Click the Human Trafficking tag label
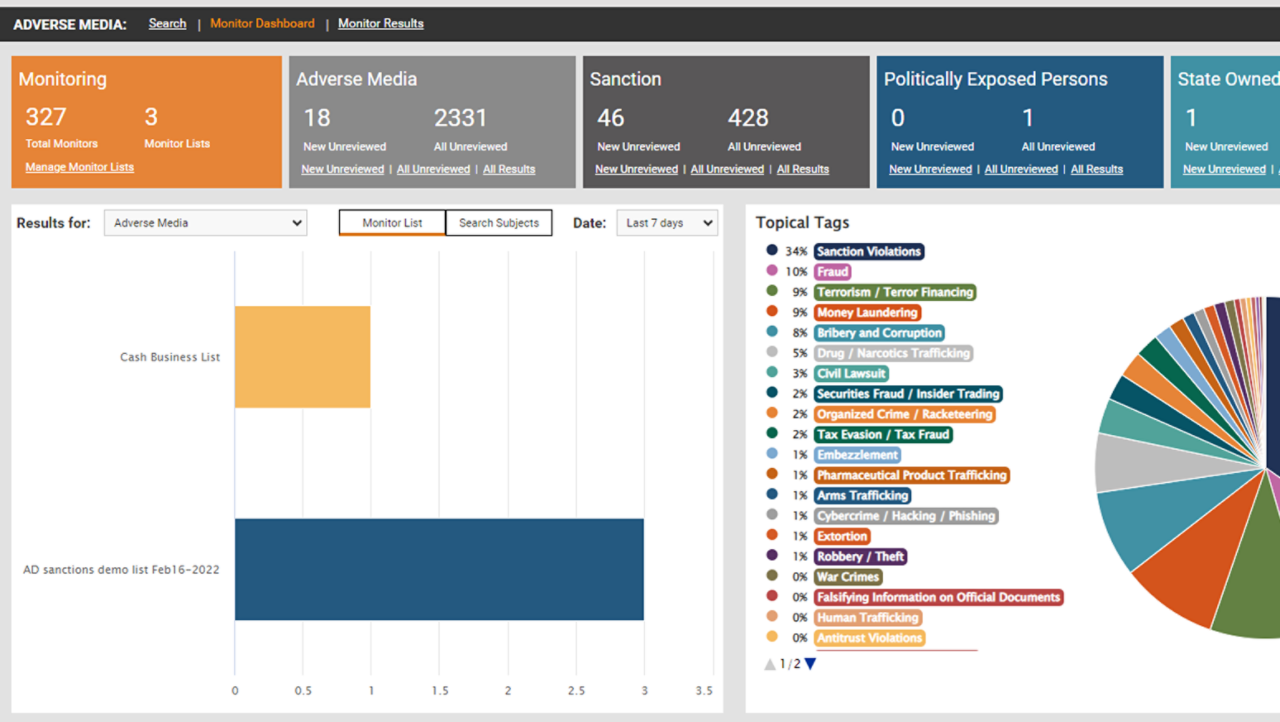 [867, 618]
